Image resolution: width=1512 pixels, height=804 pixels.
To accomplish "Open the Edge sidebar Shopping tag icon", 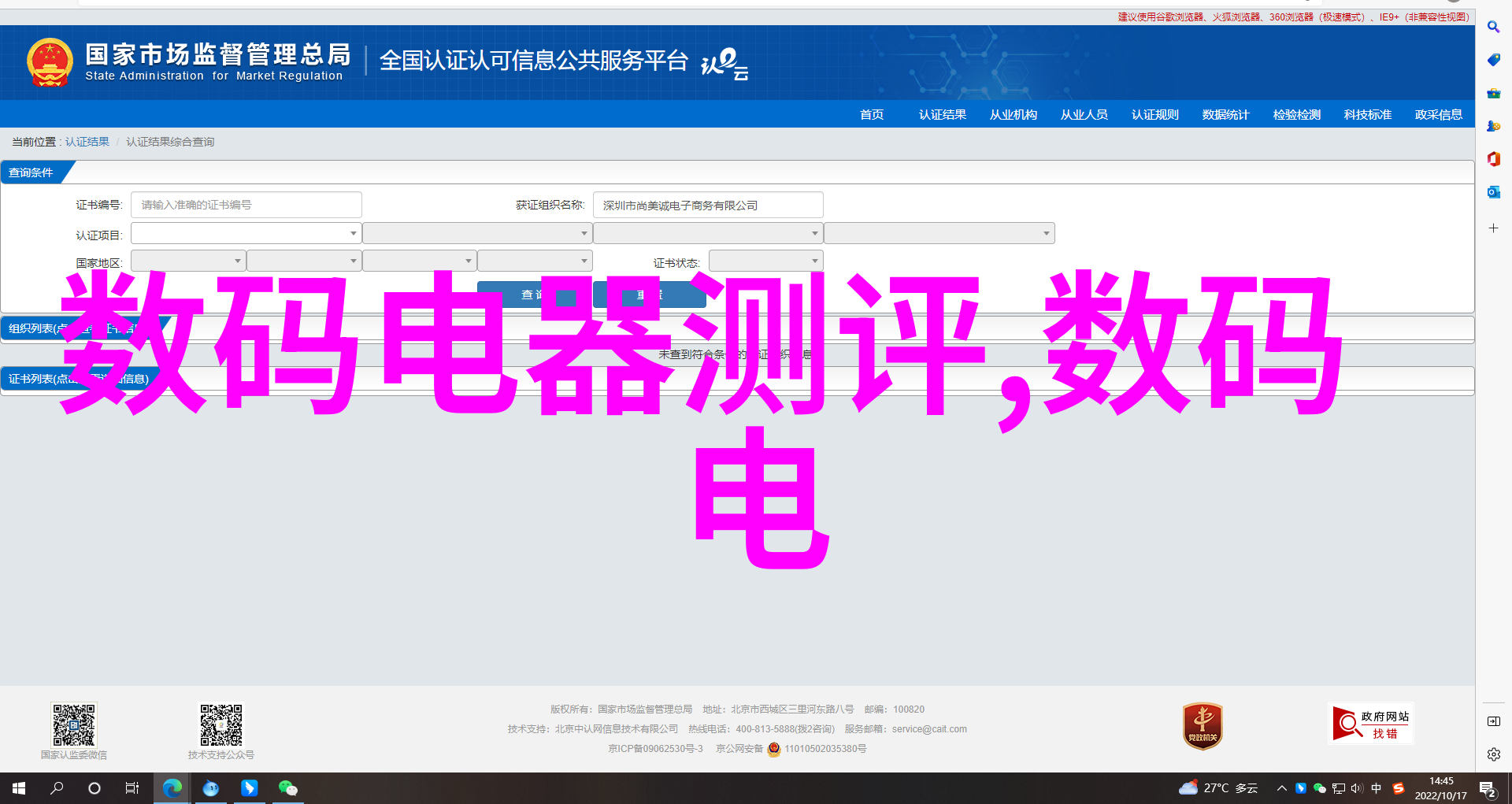I will 1493,60.
